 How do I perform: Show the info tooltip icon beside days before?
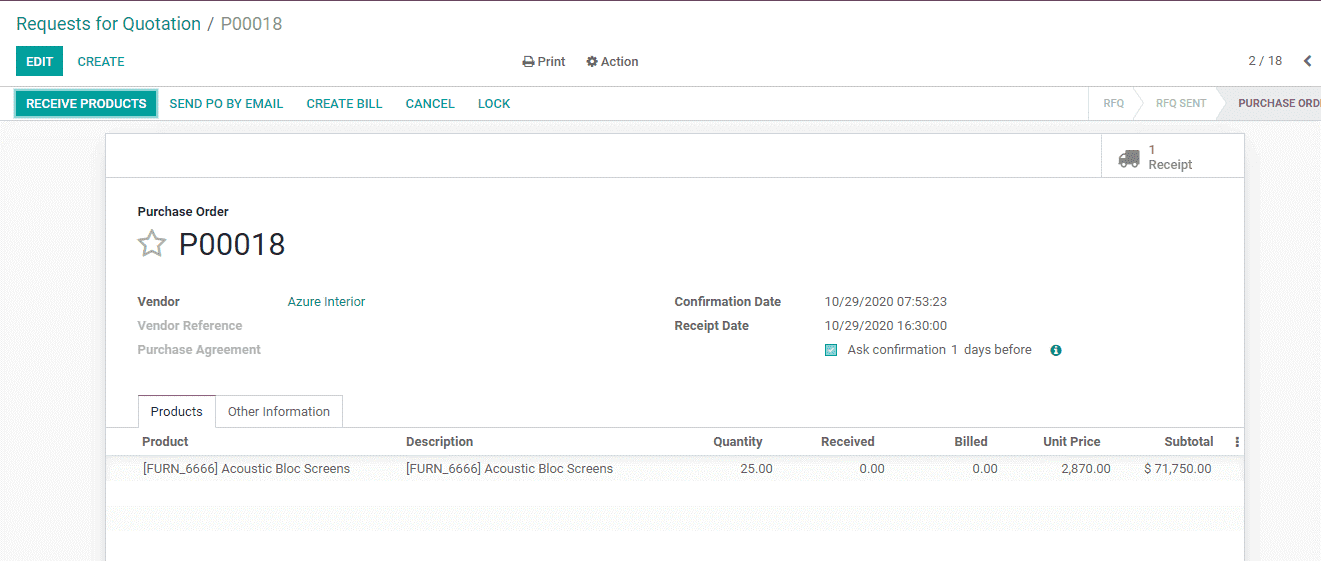(x=1056, y=350)
